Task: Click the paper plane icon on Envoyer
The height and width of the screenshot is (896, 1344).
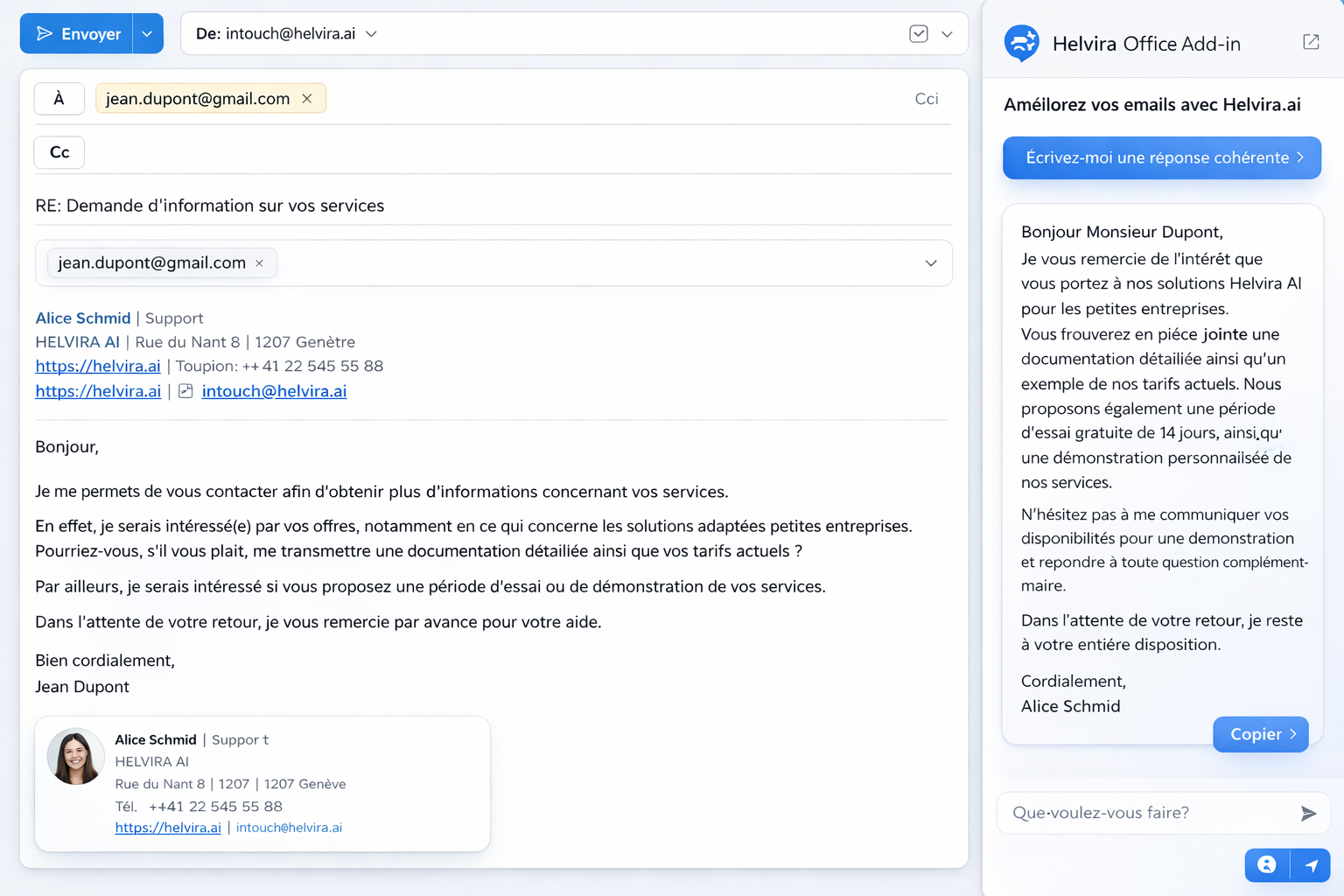Action: (x=45, y=33)
